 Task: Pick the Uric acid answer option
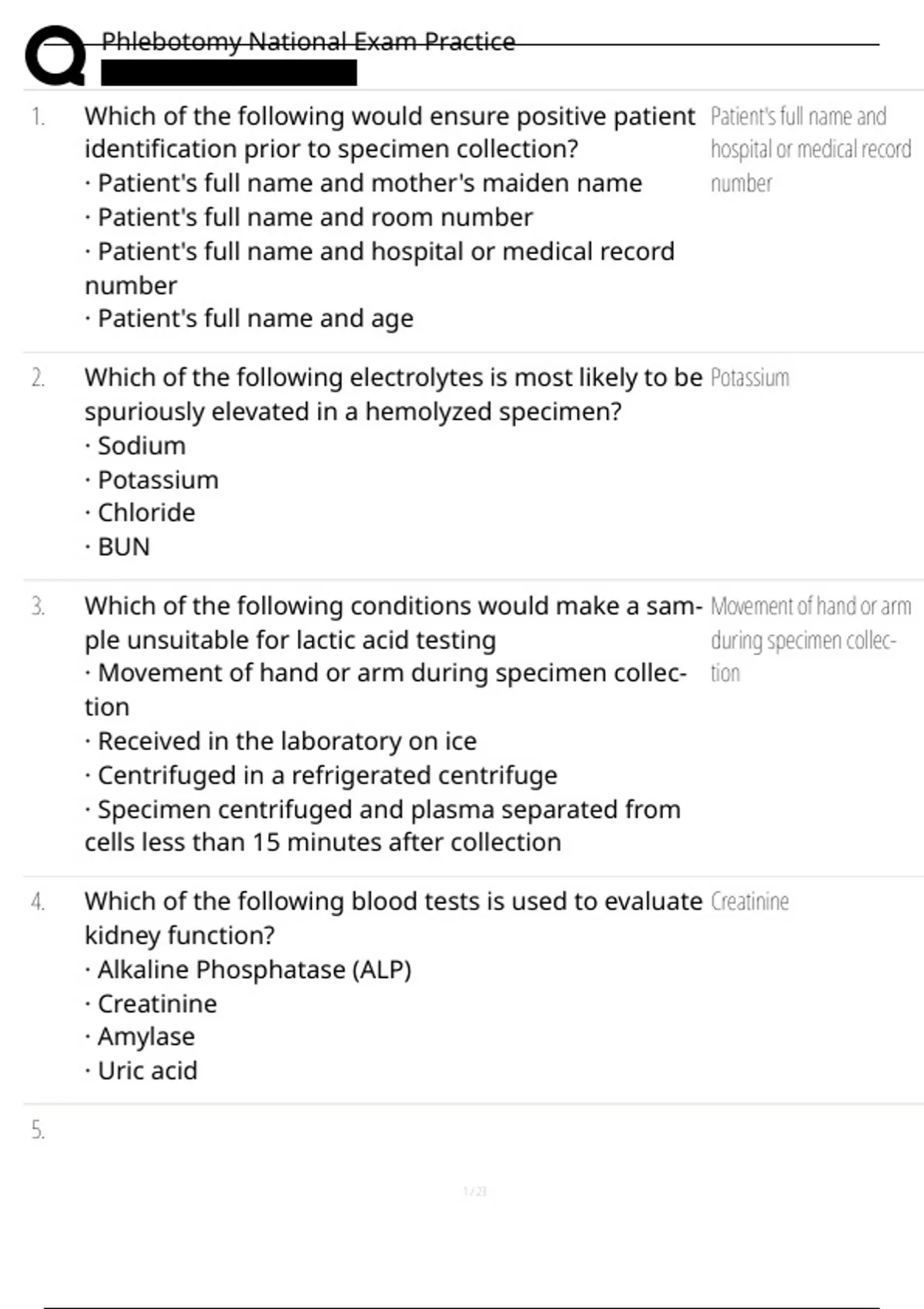(147, 1070)
